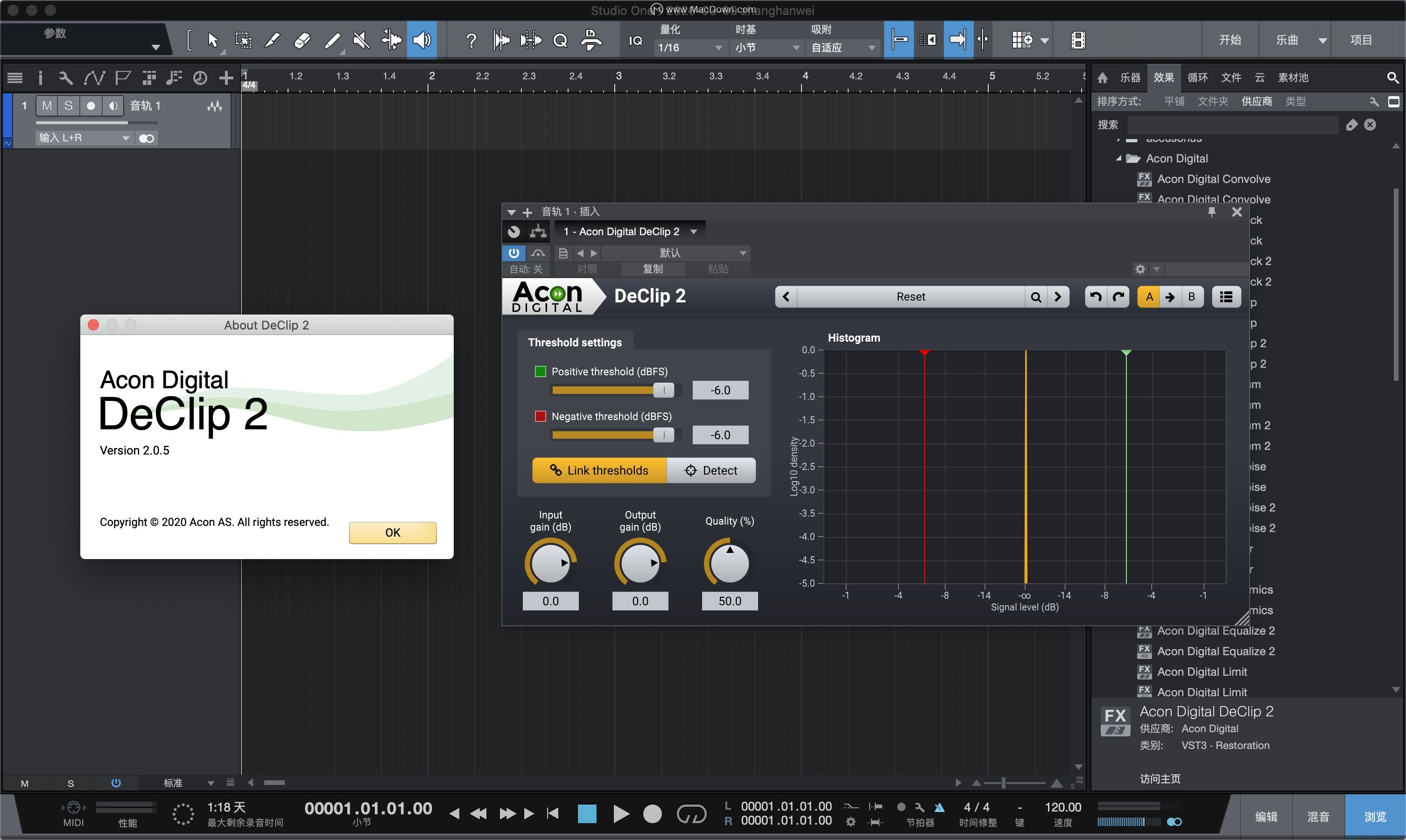Show automation curve icon
The height and width of the screenshot is (840, 1406).
coord(94,77)
